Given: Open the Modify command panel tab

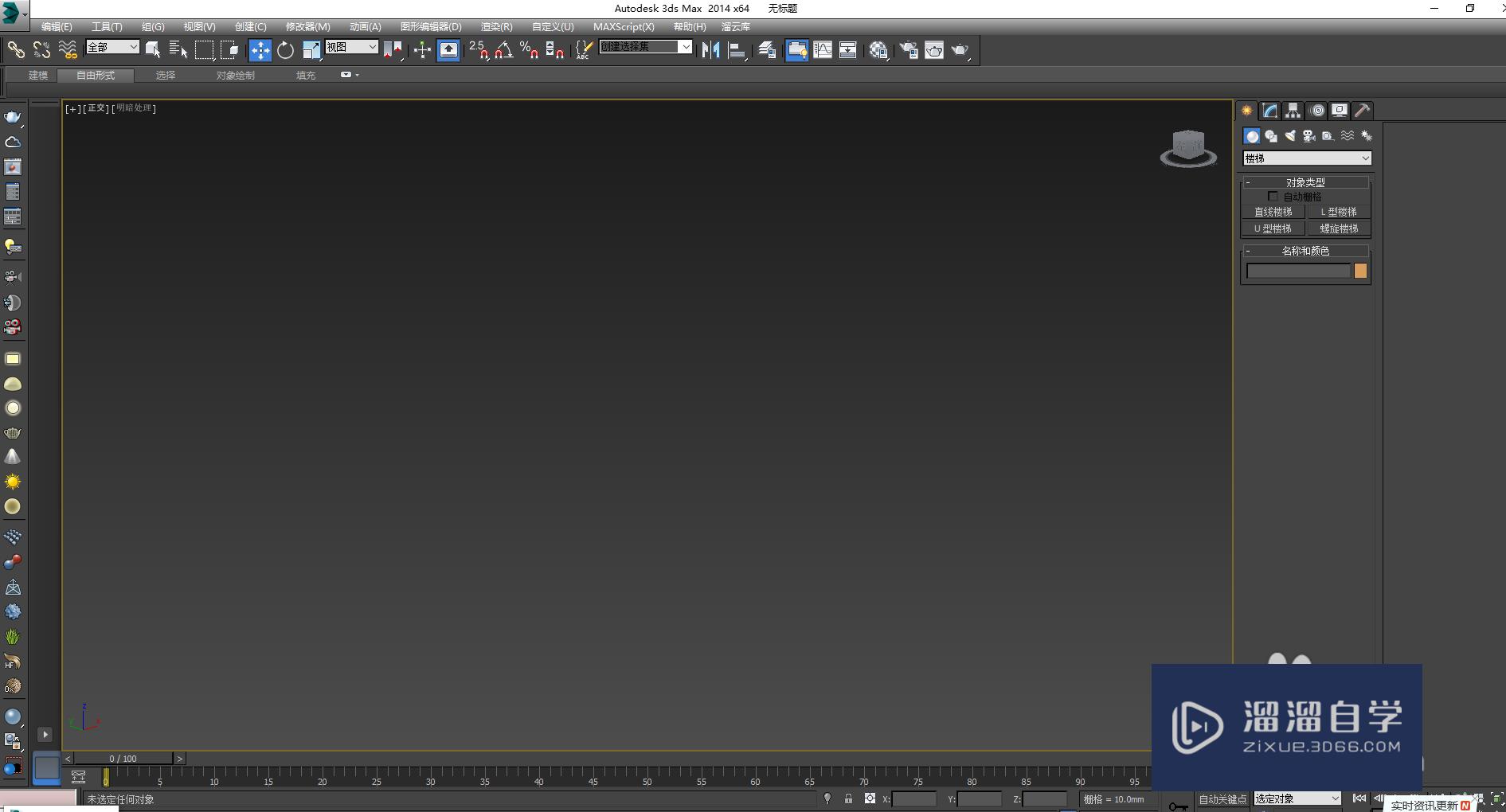Looking at the screenshot, I should pos(1270,111).
